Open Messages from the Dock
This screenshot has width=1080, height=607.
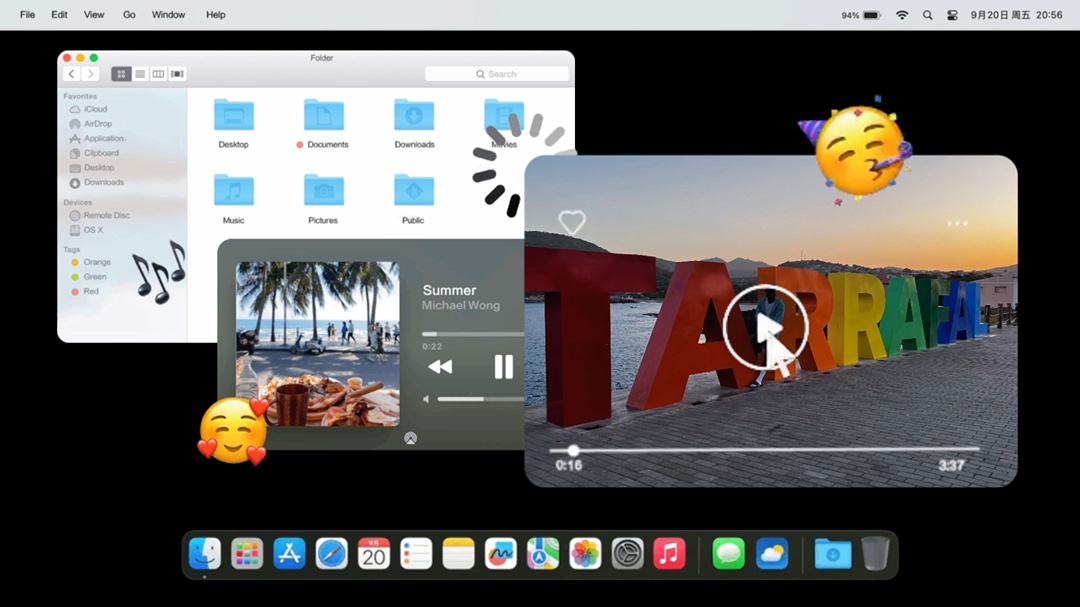[729, 553]
